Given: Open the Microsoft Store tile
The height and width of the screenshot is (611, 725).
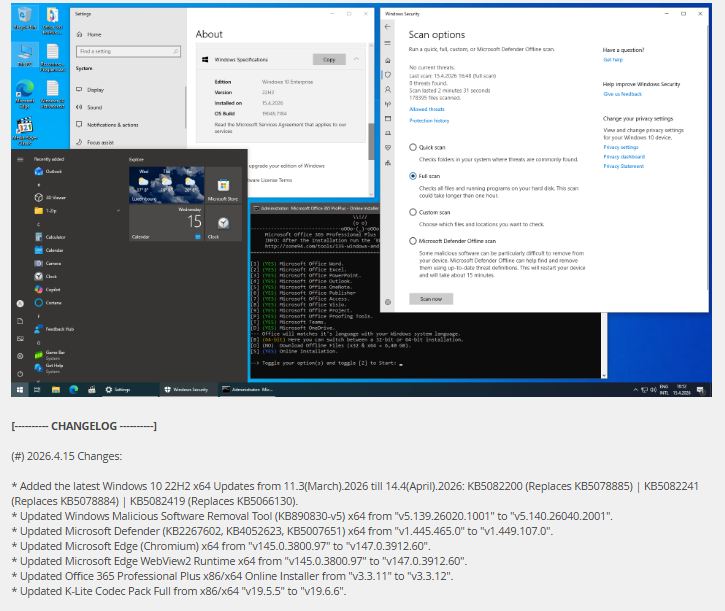Looking at the screenshot, I should coord(223,185).
